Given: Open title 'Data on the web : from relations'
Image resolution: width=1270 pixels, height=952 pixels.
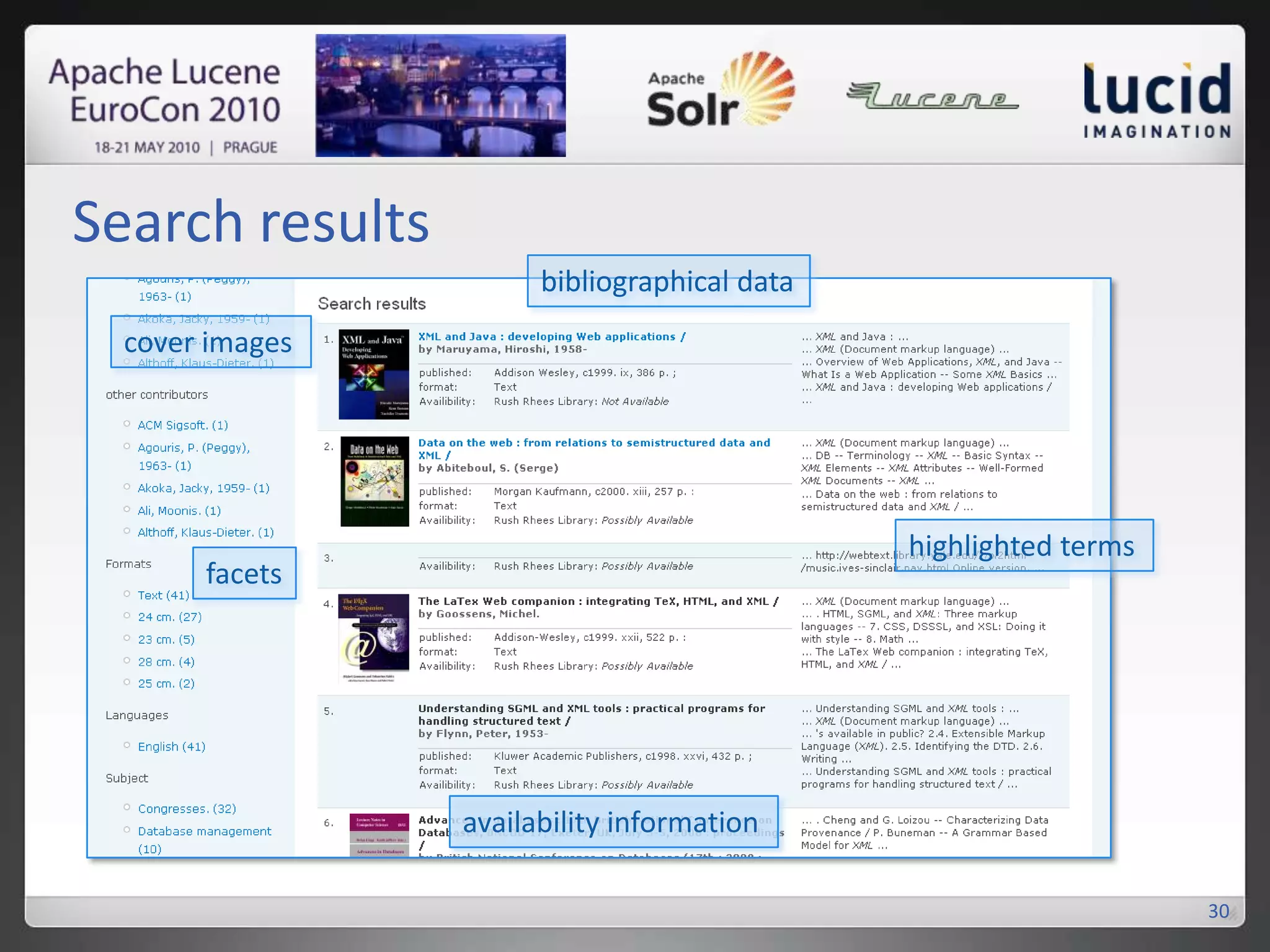Looking at the screenshot, I should point(594,449).
